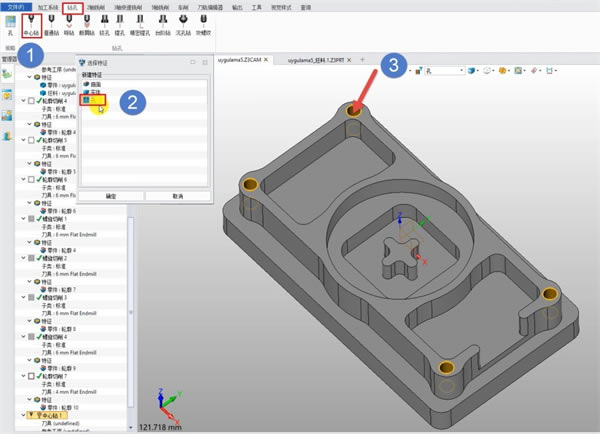Collapse the 螺旋切削 3 tree node
The image size is (600, 434).
pos(23,297)
